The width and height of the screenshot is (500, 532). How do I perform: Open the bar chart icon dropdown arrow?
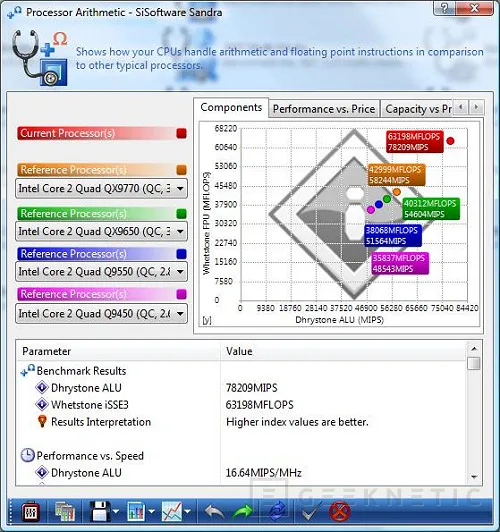click(x=152, y=511)
